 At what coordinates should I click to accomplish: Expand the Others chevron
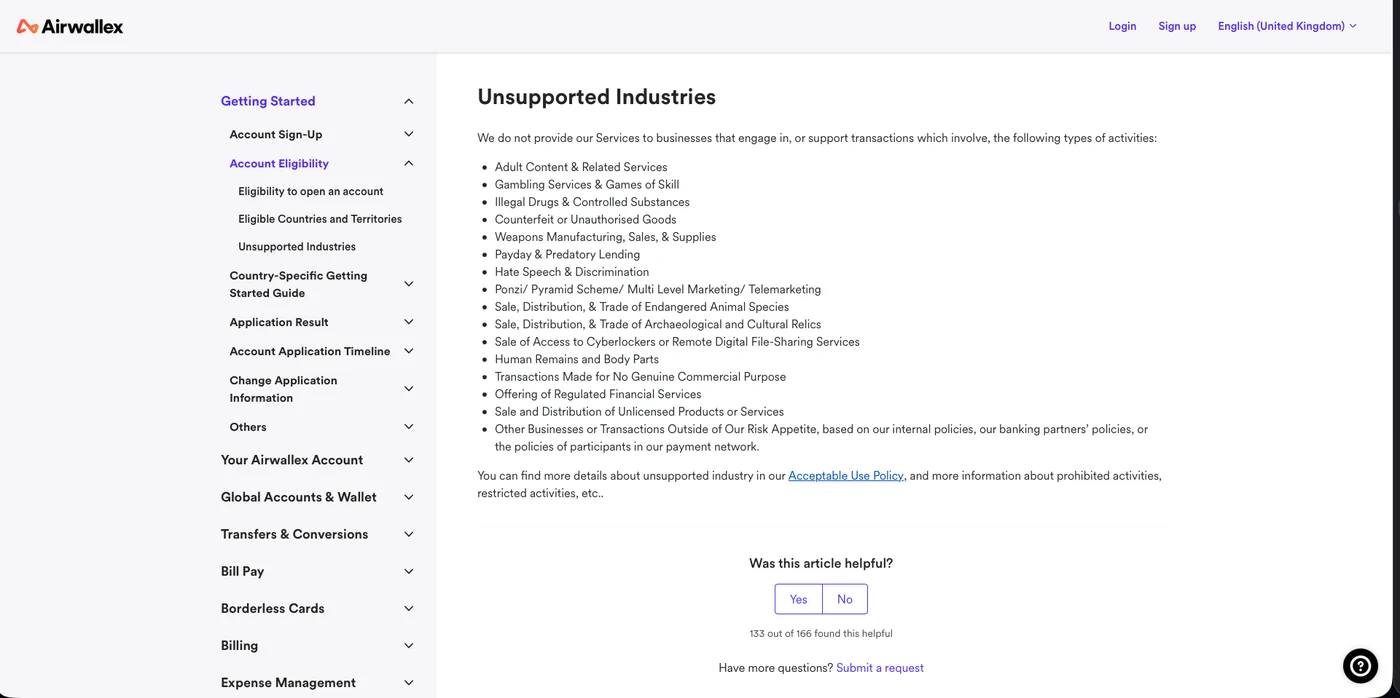pos(409,427)
